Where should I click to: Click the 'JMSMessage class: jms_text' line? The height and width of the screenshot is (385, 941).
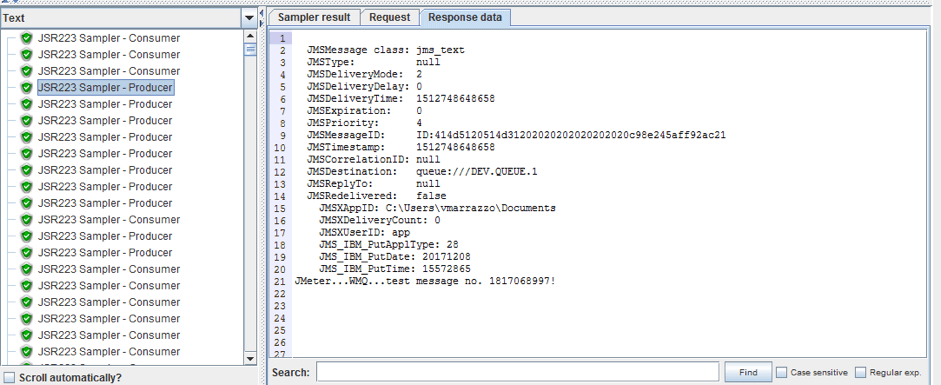[385, 50]
